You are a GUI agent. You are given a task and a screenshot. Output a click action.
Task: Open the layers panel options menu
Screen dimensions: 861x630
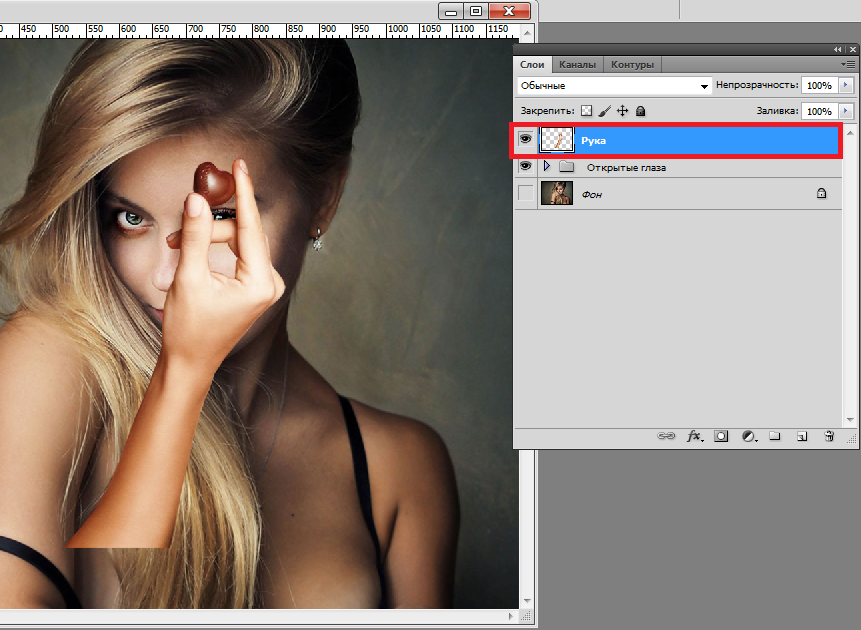pos(848,64)
